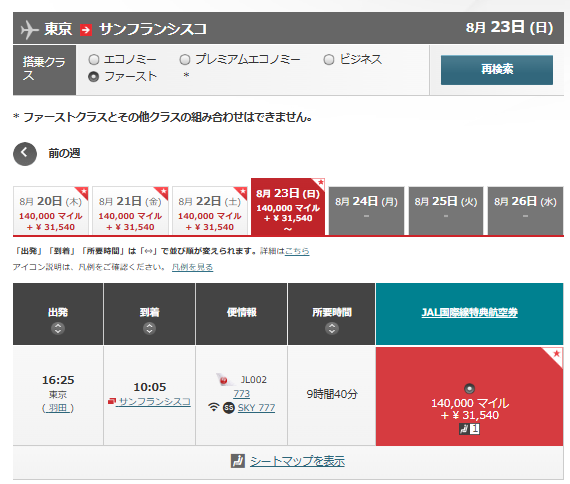The width and height of the screenshot is (570, 484).
Task: Sort flights by 所要時間
Action: coord(332,329)
